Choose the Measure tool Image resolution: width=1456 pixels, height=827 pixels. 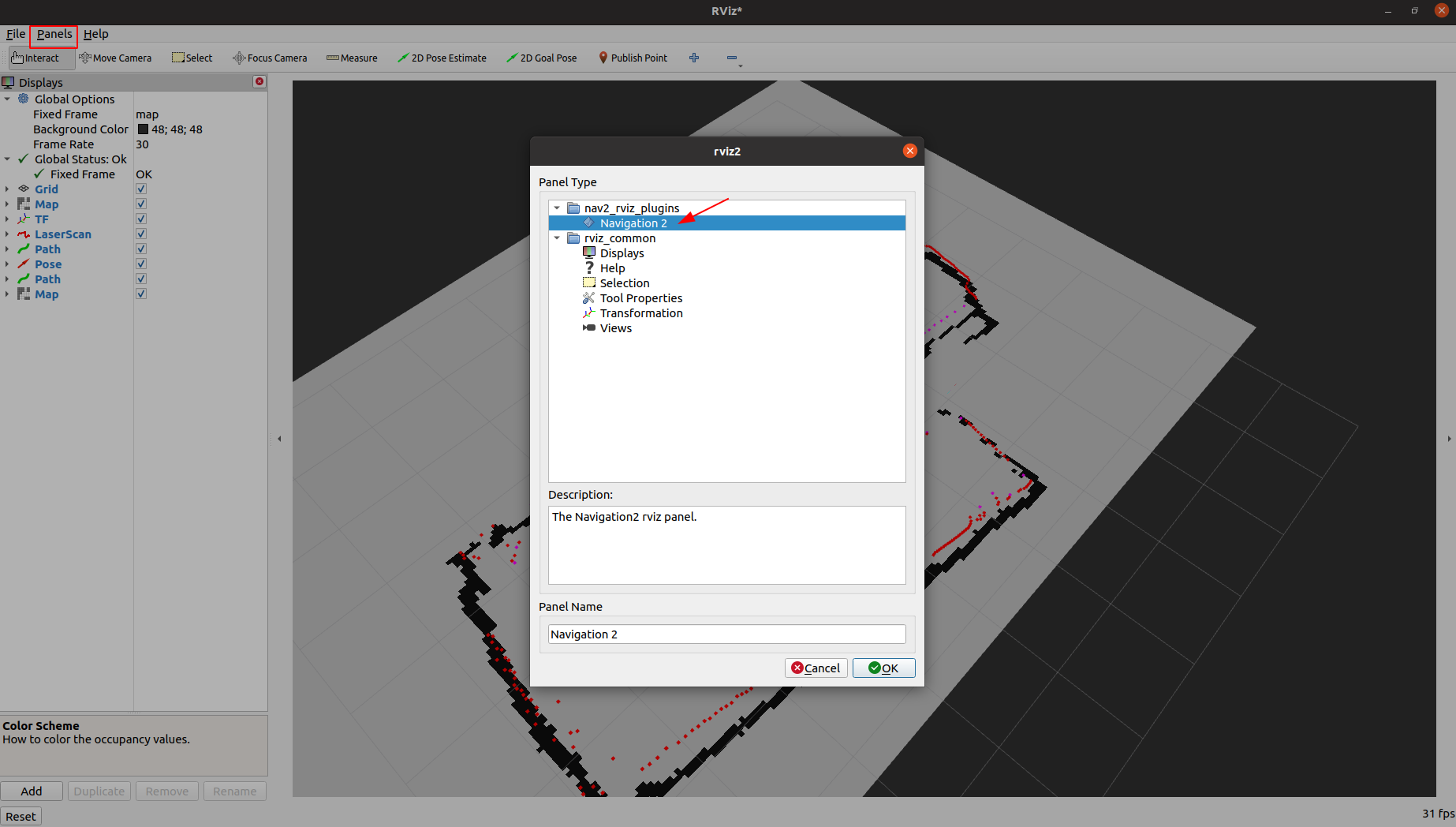point(352,58)
